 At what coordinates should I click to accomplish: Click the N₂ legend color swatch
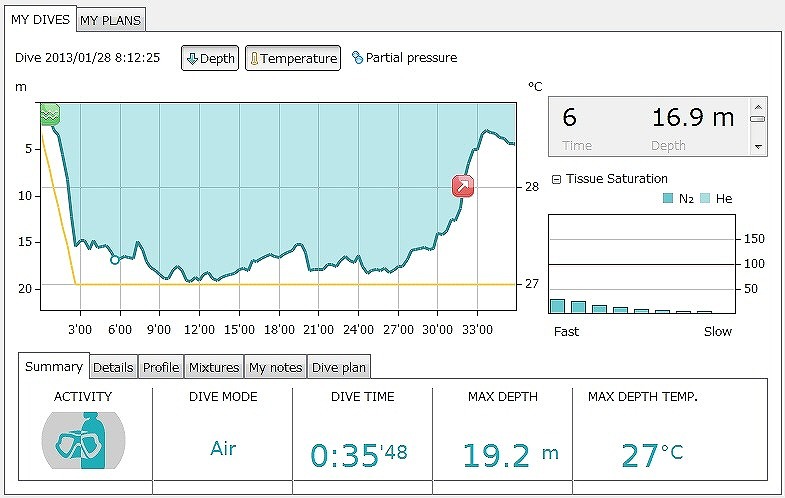coord(668,199)
